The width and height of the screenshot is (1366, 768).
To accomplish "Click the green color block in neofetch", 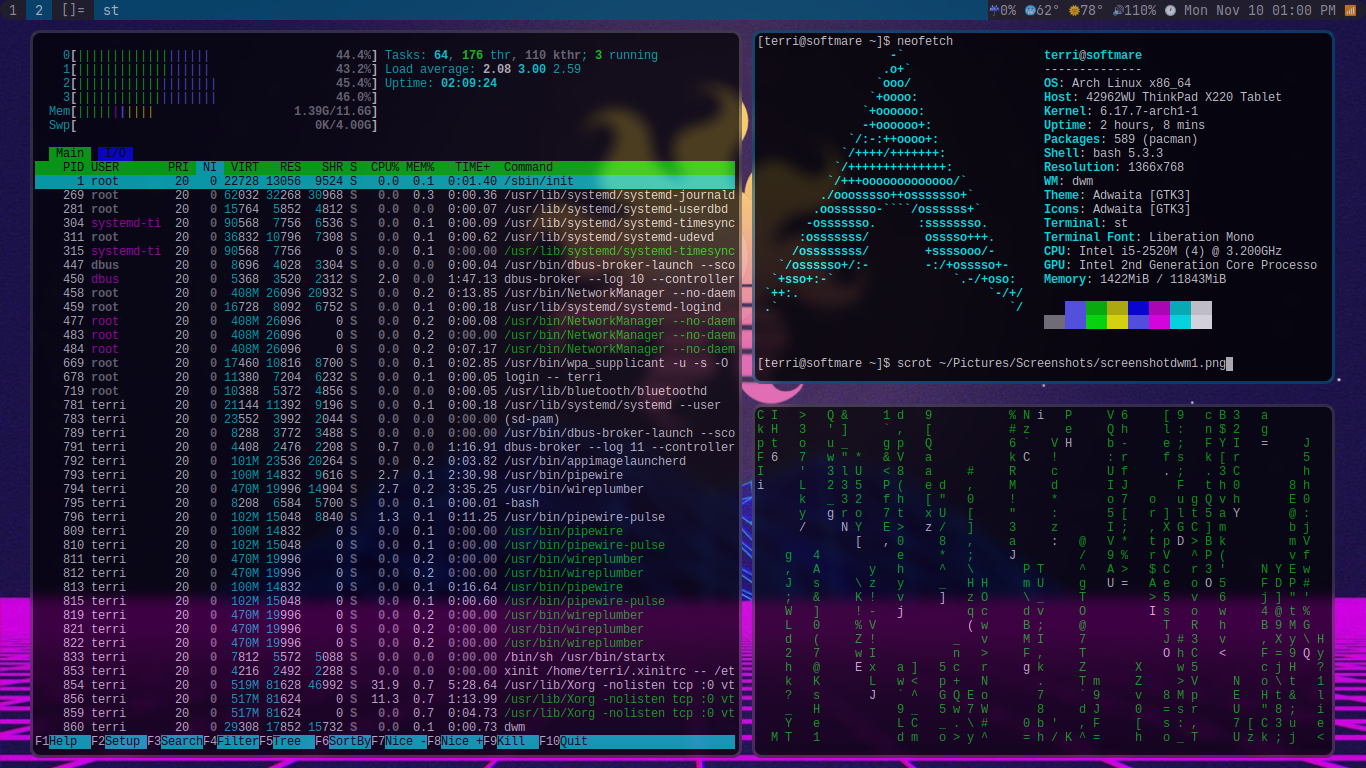I will coord(1096,315).
